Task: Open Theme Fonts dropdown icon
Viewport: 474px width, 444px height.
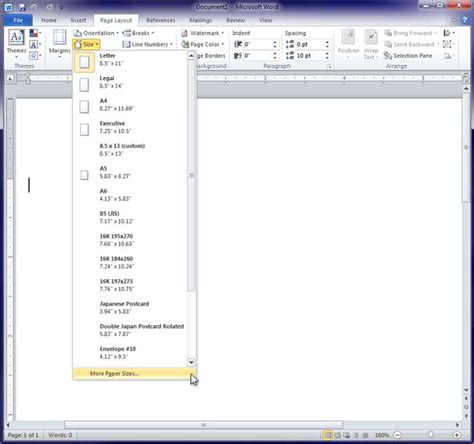Action: coord(35,44)
